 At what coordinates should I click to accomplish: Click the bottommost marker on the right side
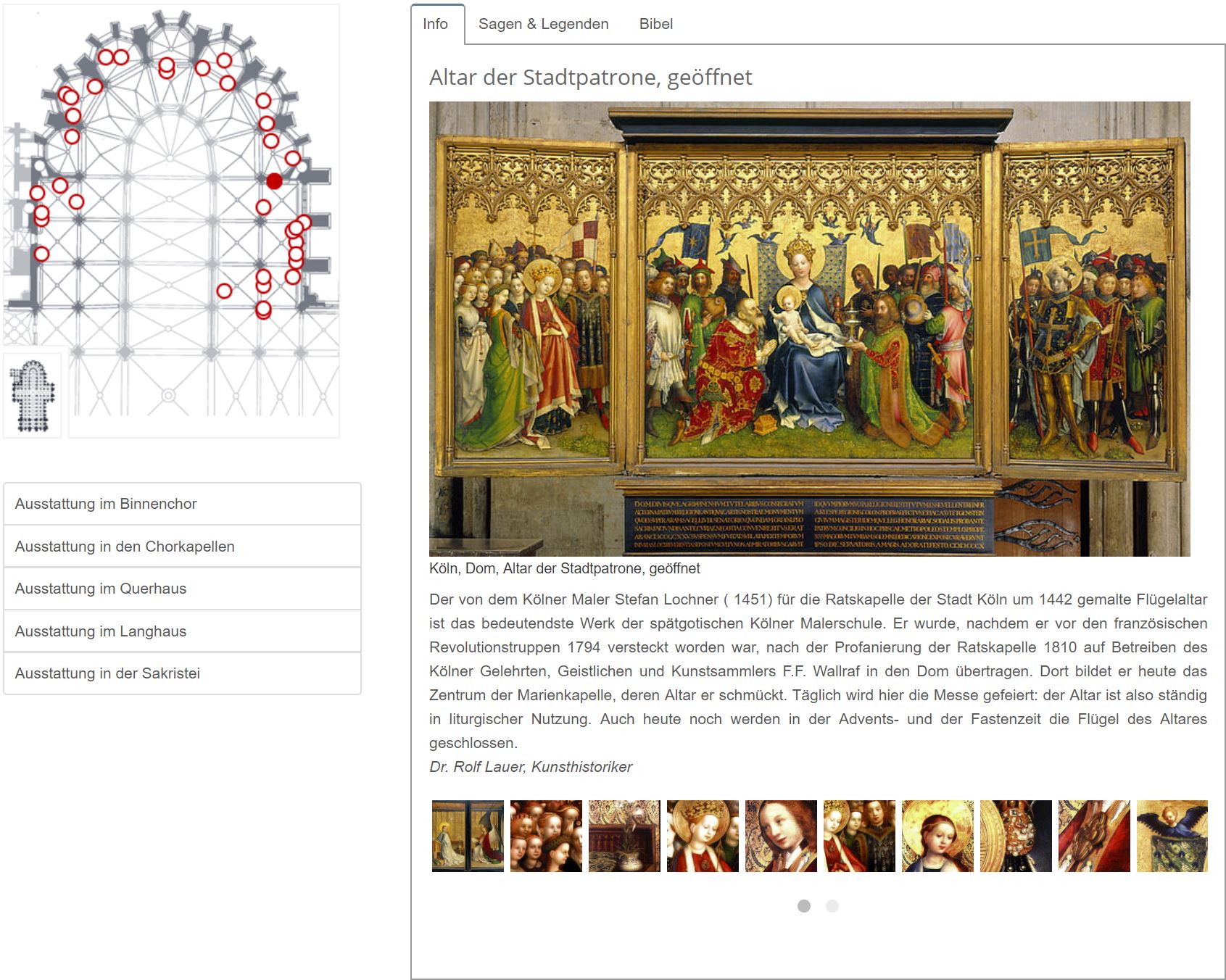(x=264, y=310)
